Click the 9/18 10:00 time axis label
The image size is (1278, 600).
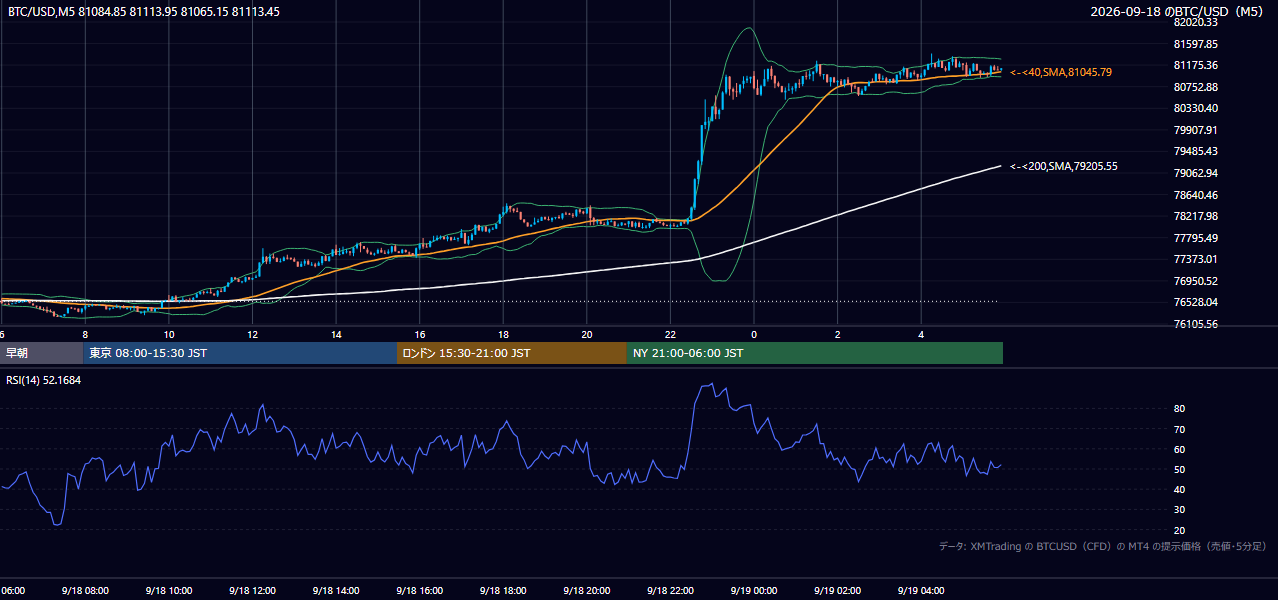169,591
